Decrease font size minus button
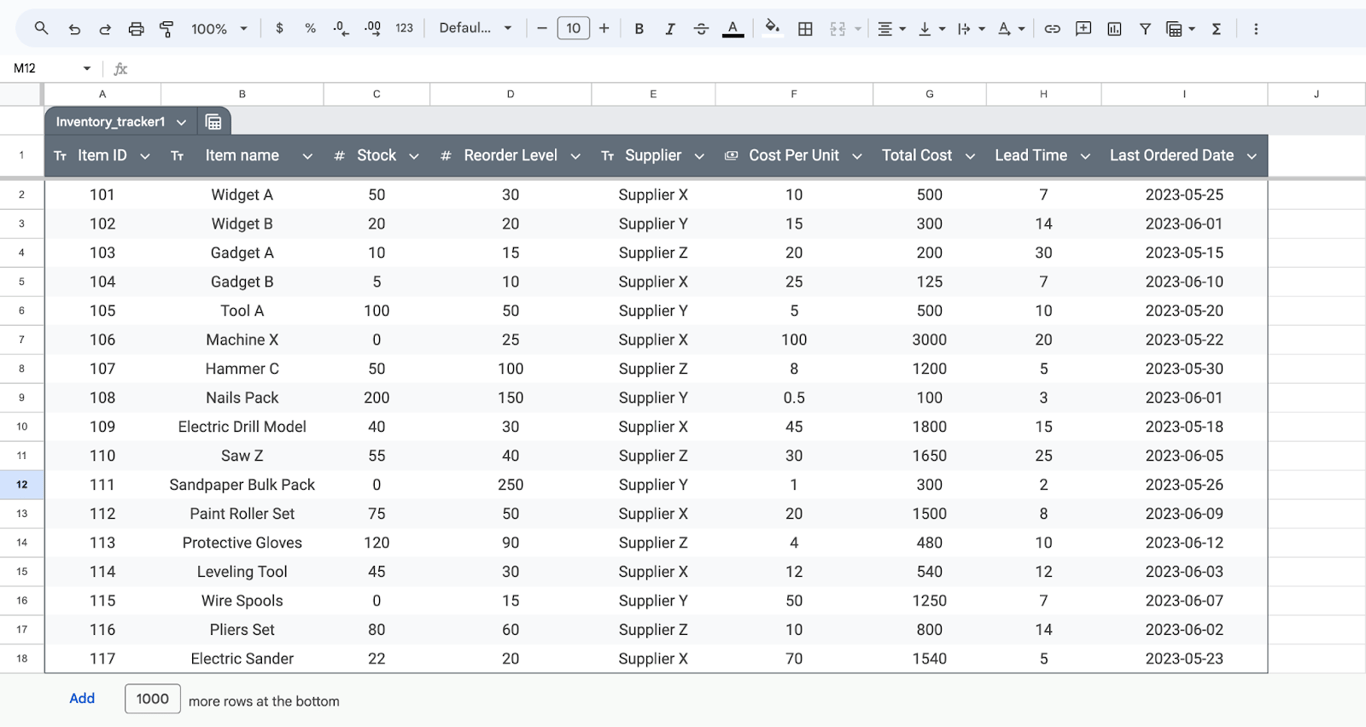 (x=542, y=28)
